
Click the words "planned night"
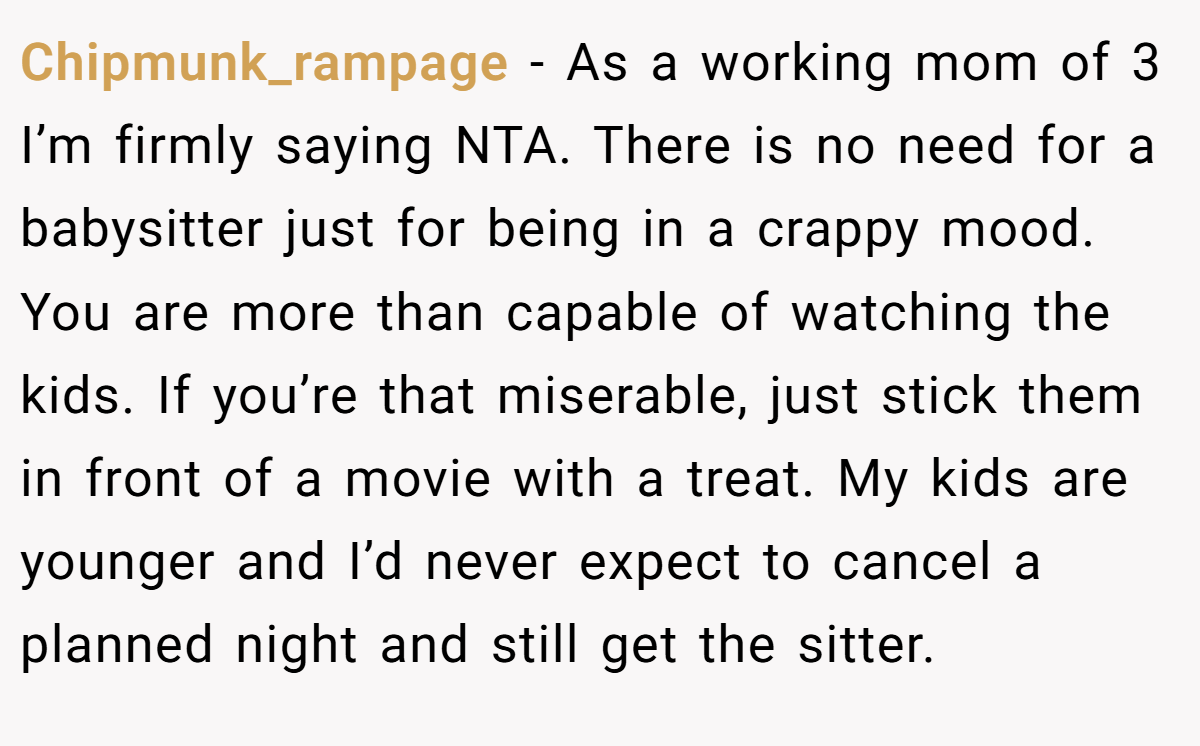pyautogui.click(x=190, y=646)
